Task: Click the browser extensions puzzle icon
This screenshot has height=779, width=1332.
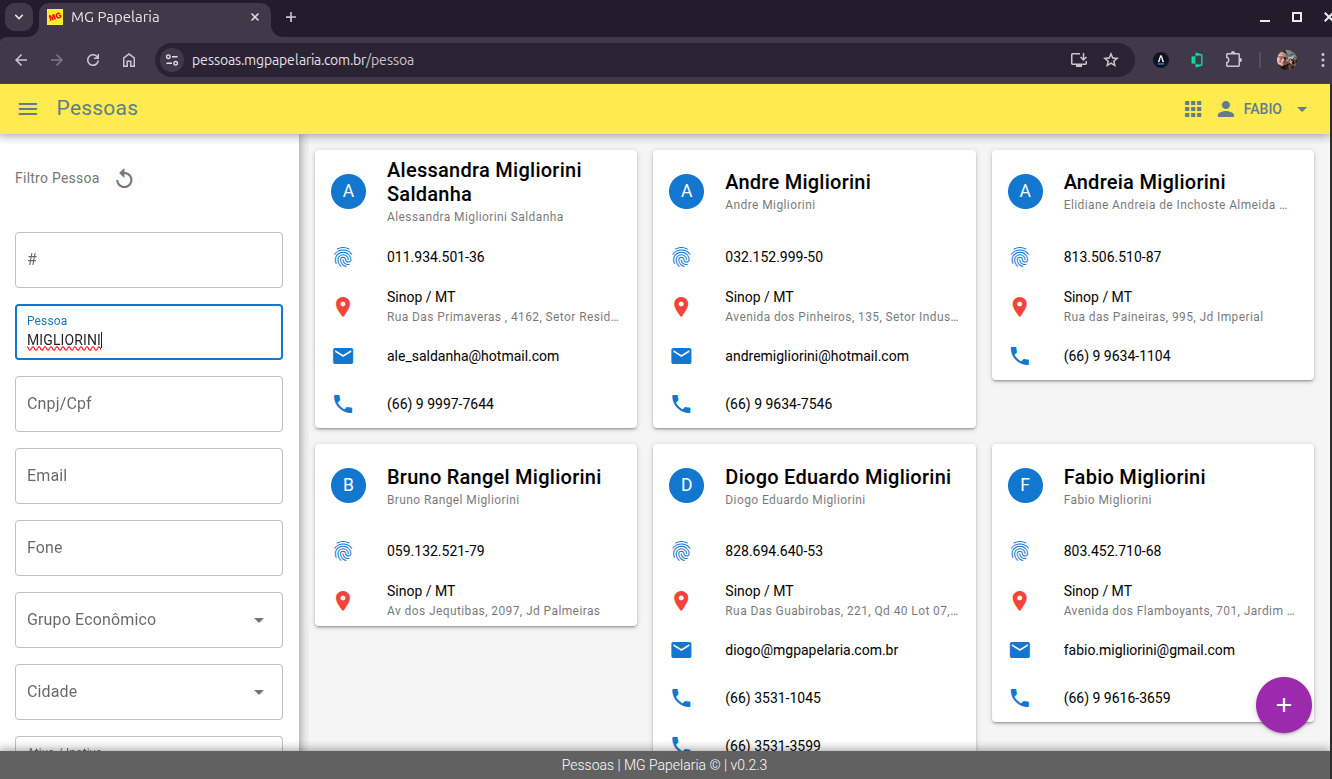Action: [x=1233, y=60]
